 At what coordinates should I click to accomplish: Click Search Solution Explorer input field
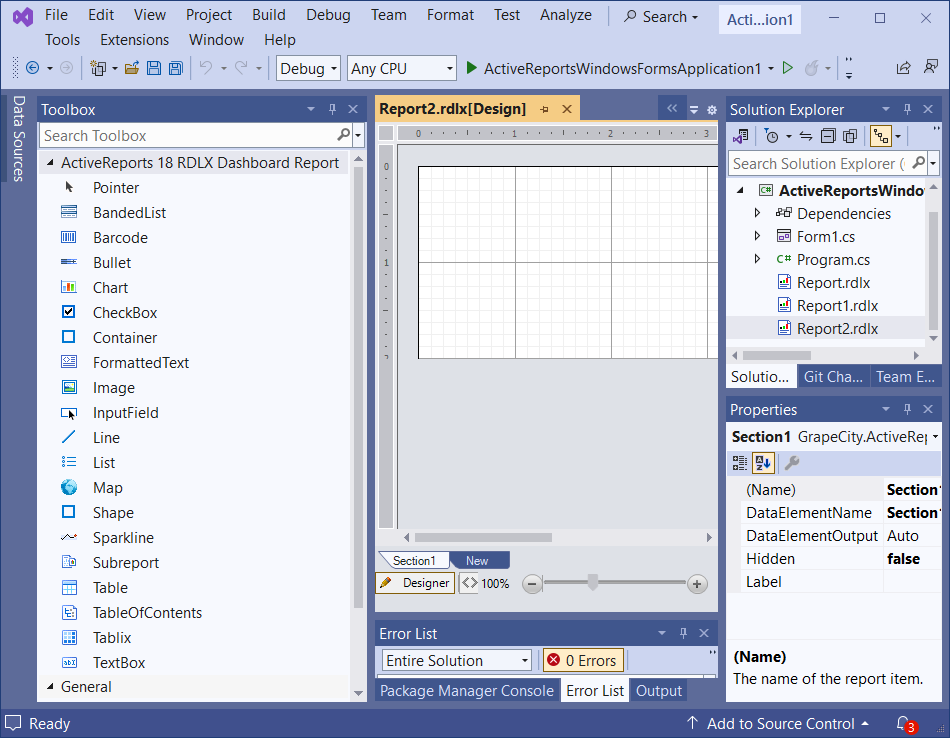click(818, 164)
